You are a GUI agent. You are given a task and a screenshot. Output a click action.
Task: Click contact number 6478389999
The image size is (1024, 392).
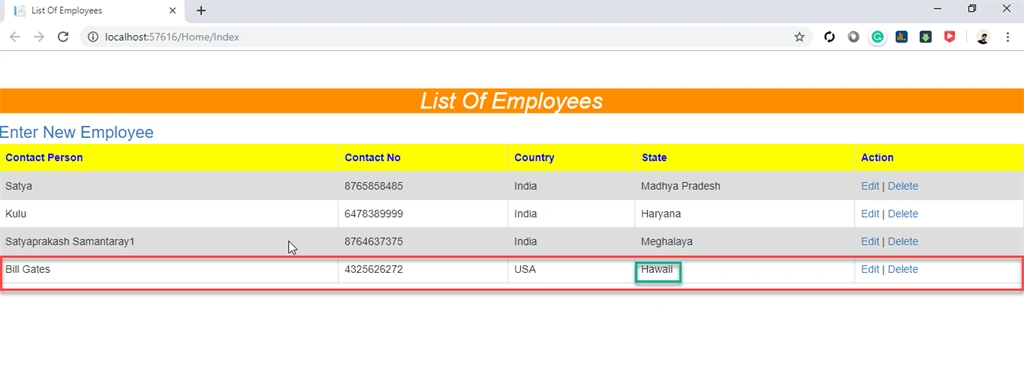(374, 214)
